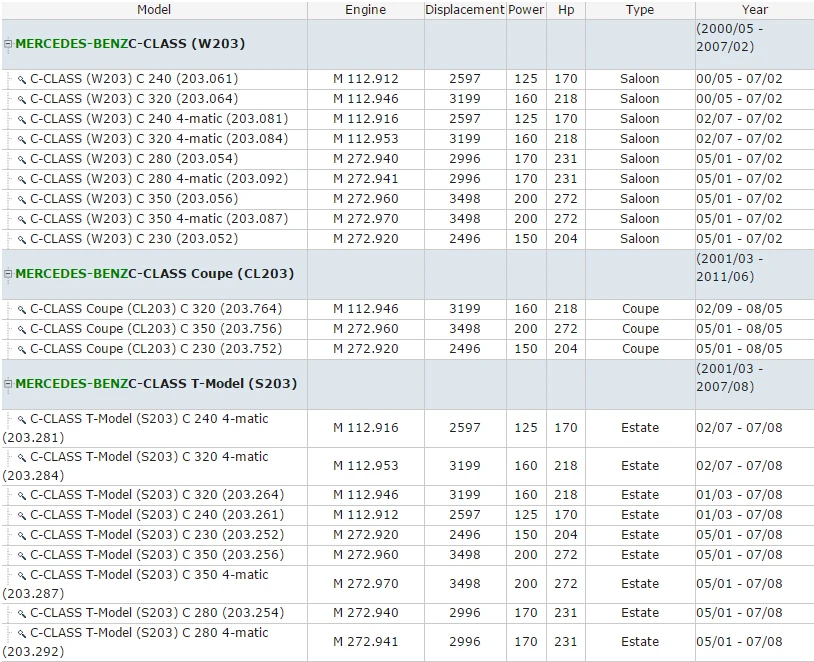The height and width of the screenshot is (662, 814).
Task: Click key icon for C 240 (203.061)
Action: coord(22,79)
